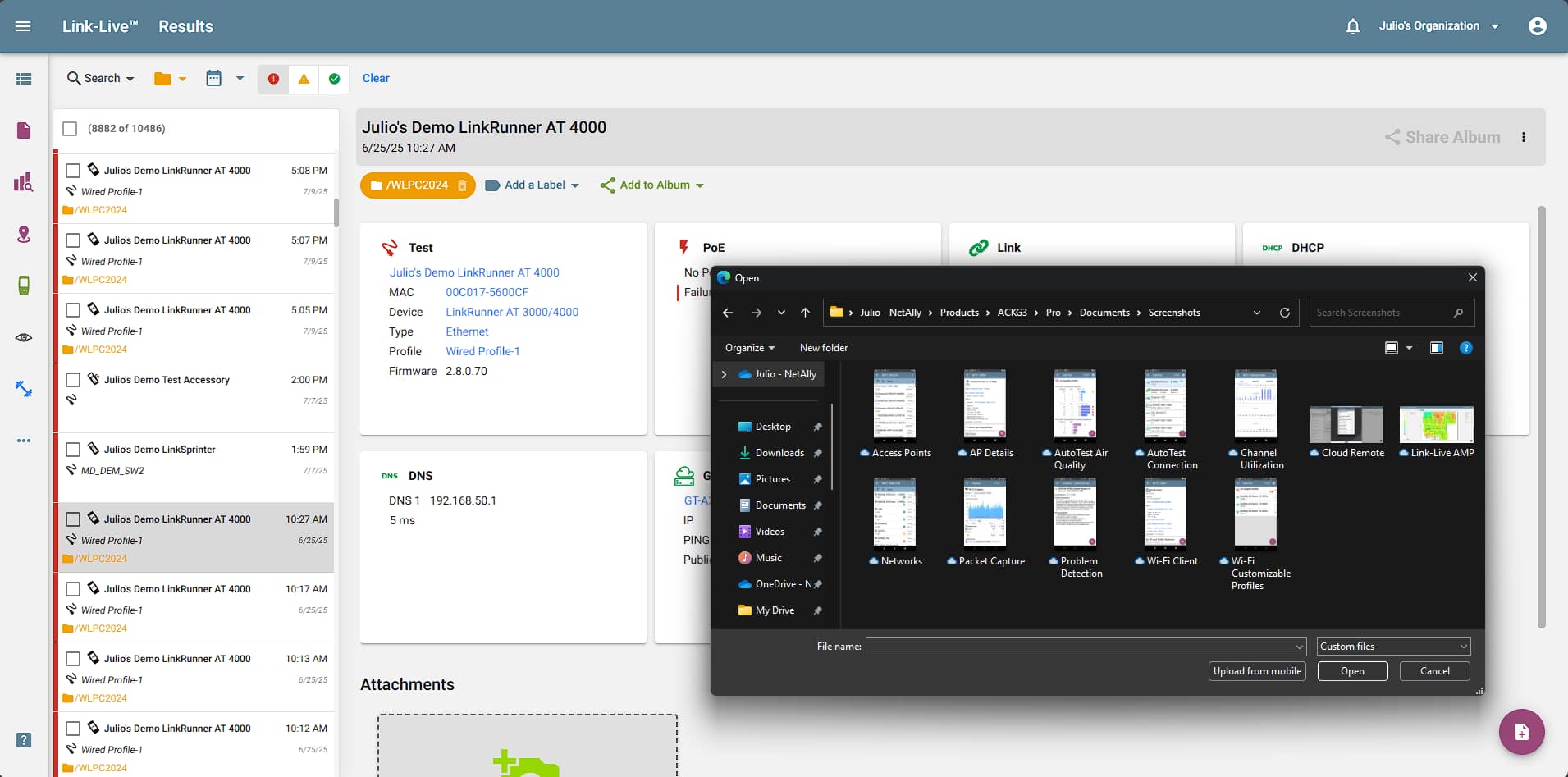Open the Organize menu in the file dialog
Image resolution: width=1568 pixels, height=777 pixels.
click(x=748, y=348)
